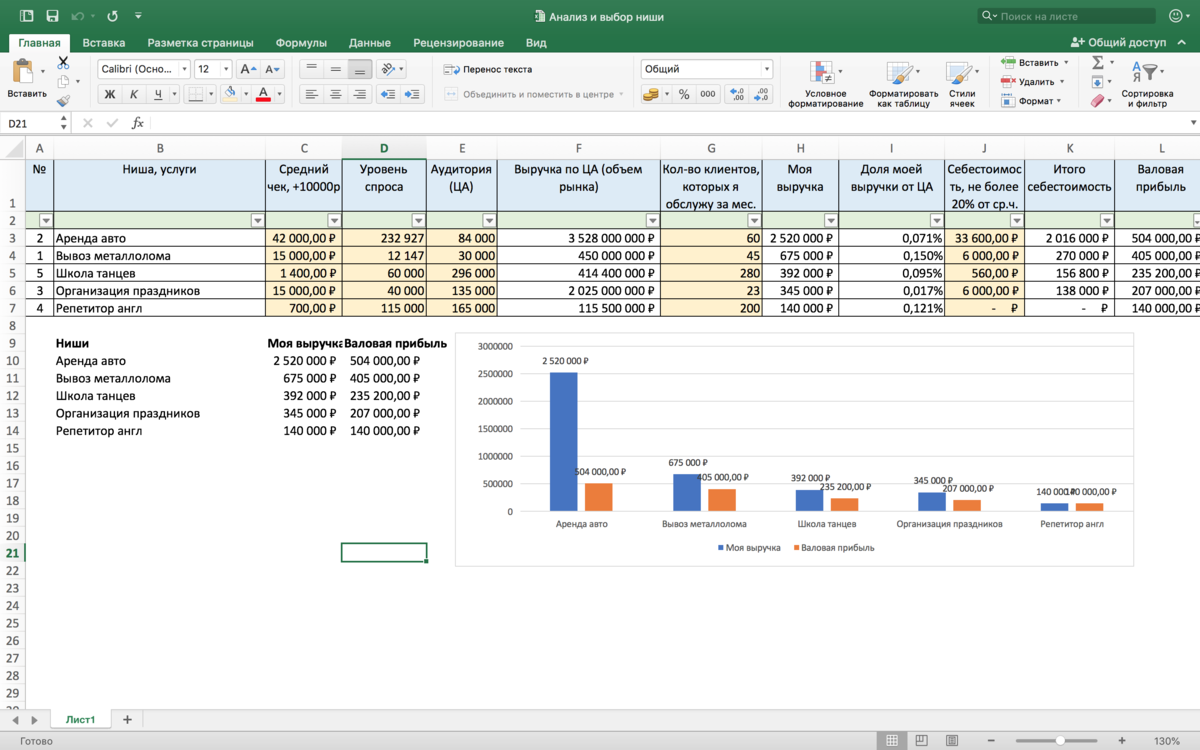Click Удалить cells button
The image size is (1200, 750).
[x=1034, y=82]
